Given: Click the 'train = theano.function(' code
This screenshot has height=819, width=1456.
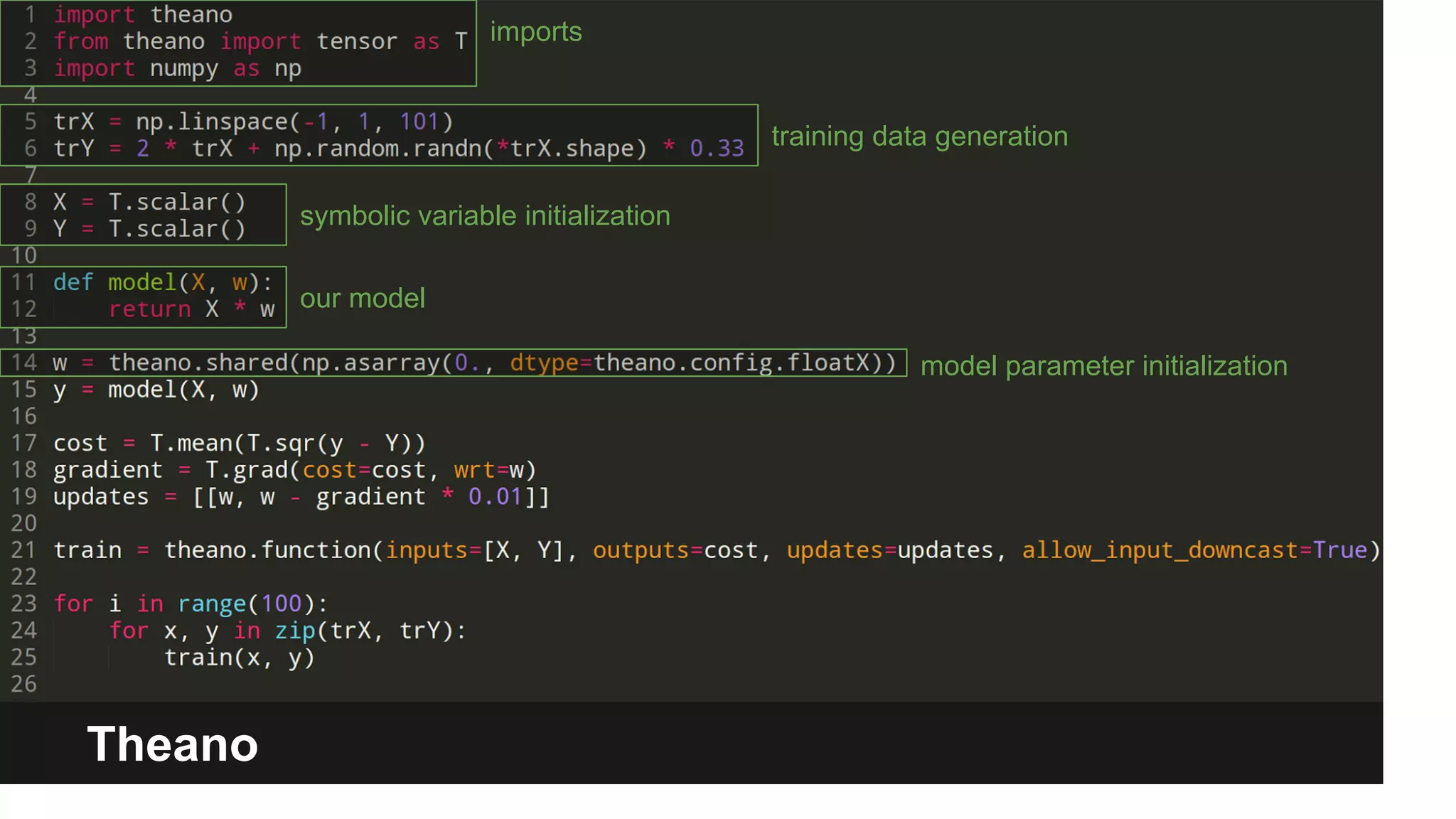Looking at the screenshot, I should [218, 550].
